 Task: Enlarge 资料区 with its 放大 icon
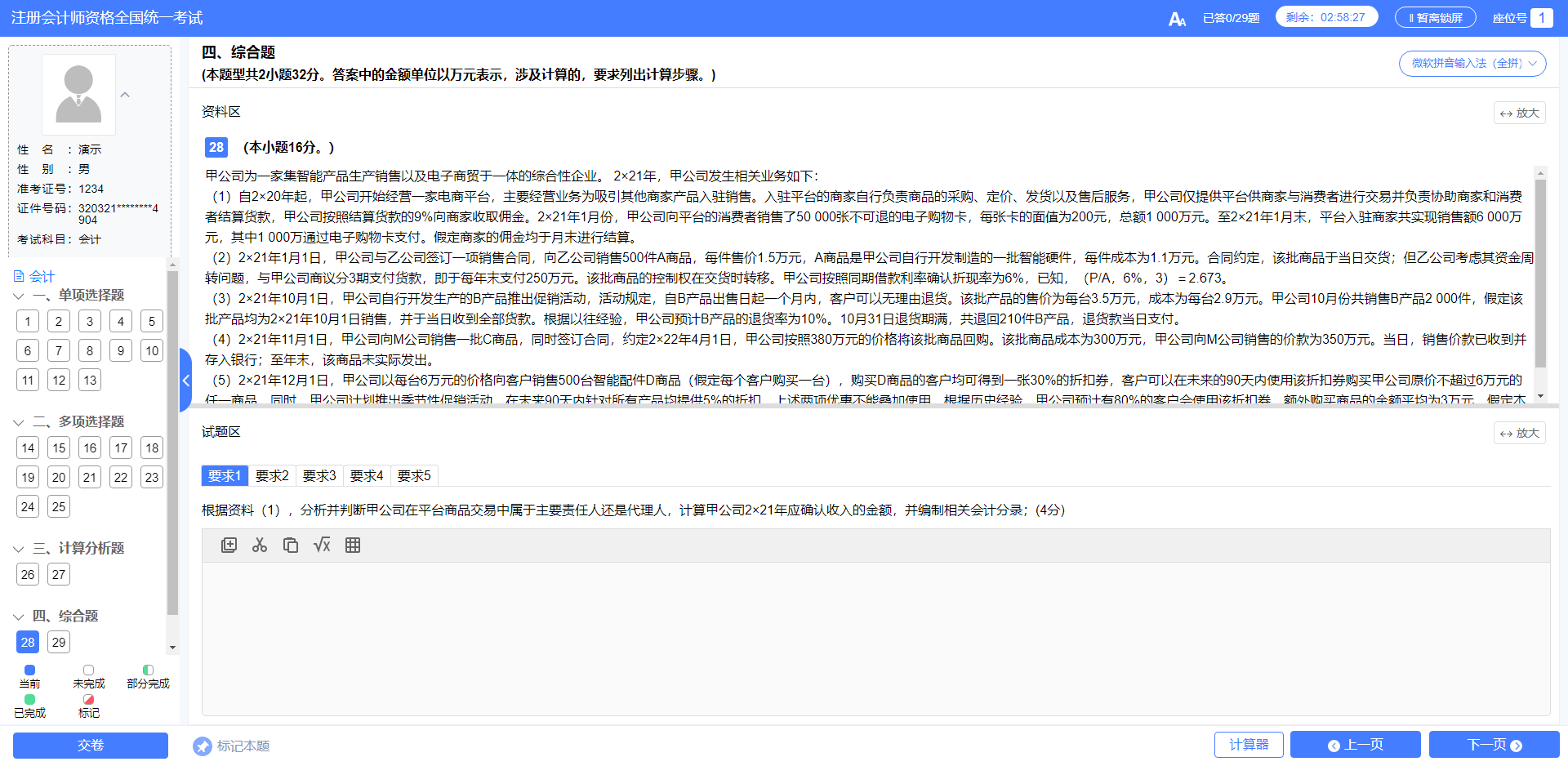click(1519, 112)
